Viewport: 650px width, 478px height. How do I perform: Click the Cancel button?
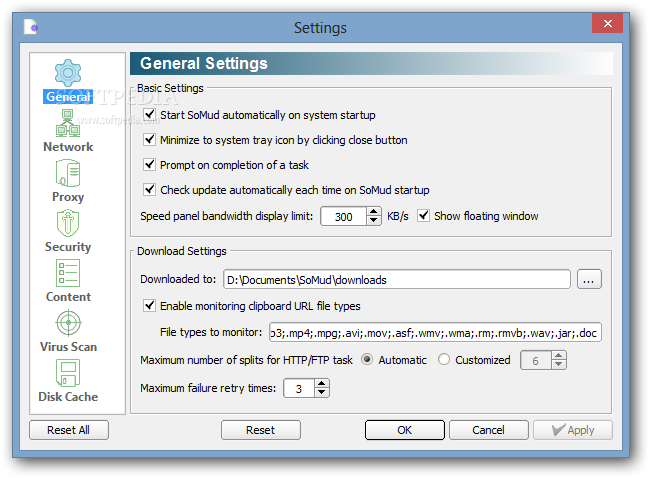point(489,430)
